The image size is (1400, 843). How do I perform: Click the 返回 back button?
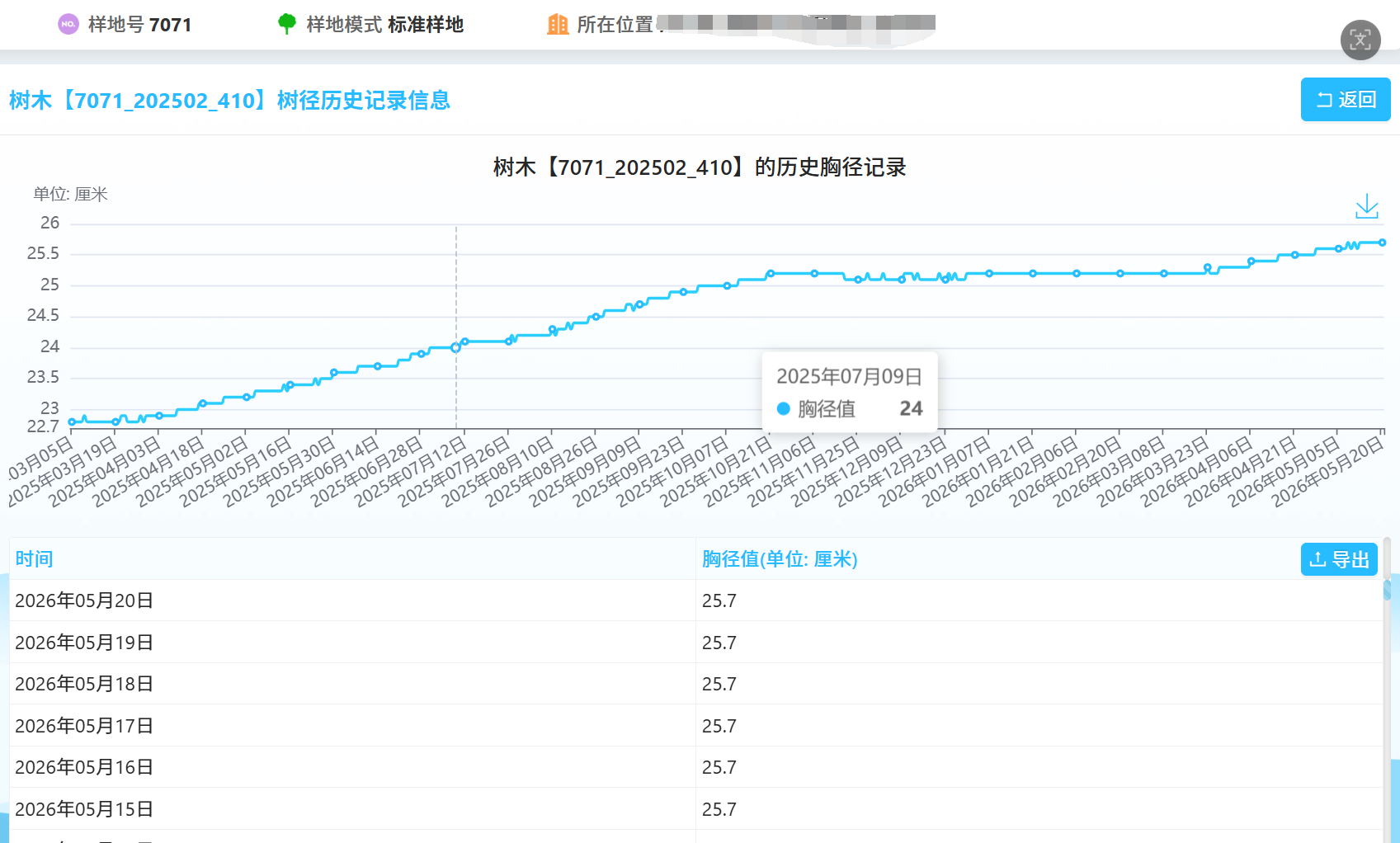1346,100
